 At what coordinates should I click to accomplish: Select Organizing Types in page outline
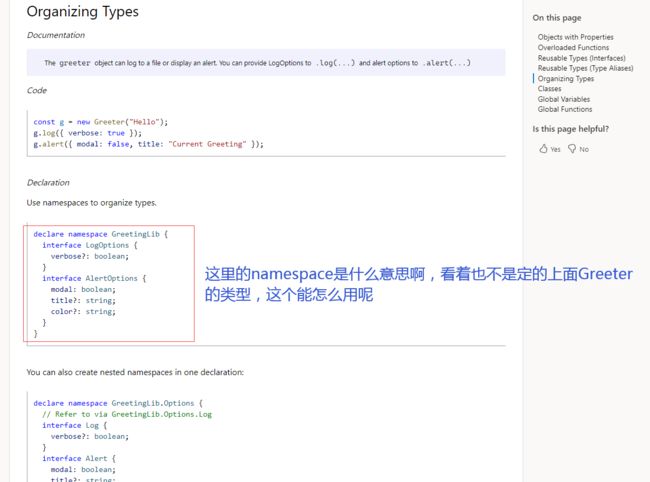coord(566,78)
